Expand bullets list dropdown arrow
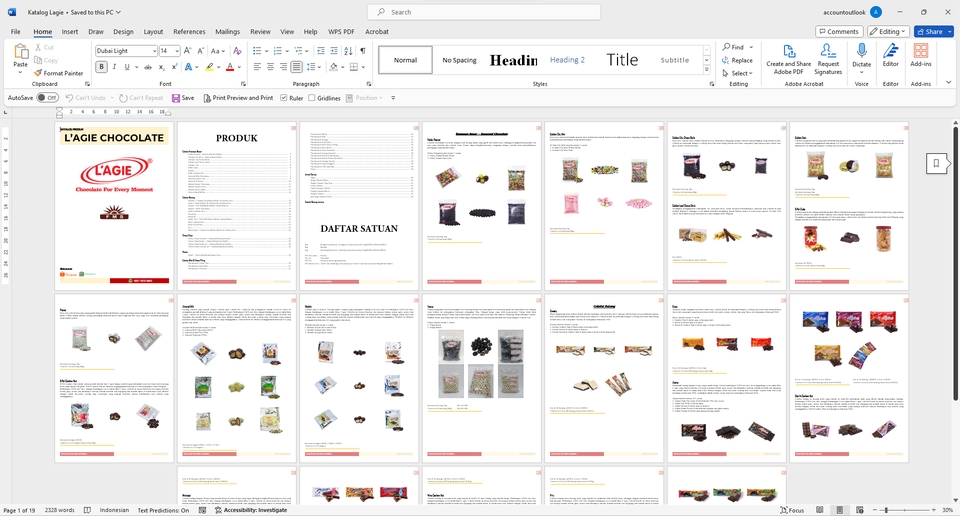 [265, 51]
